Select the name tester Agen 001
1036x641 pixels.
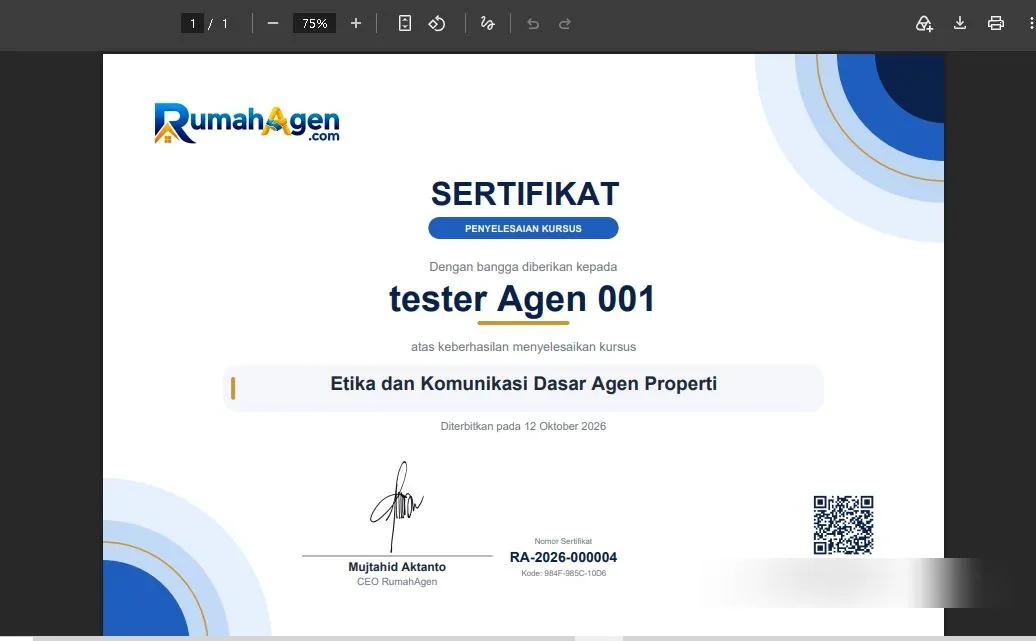[522, 299]
